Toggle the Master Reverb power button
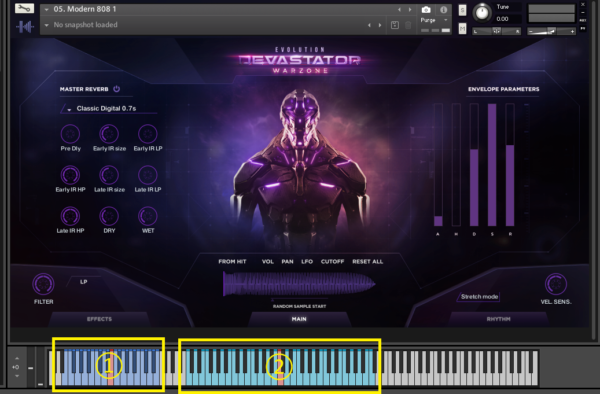Screen dimensions: 600x394 tap(117, 89)
